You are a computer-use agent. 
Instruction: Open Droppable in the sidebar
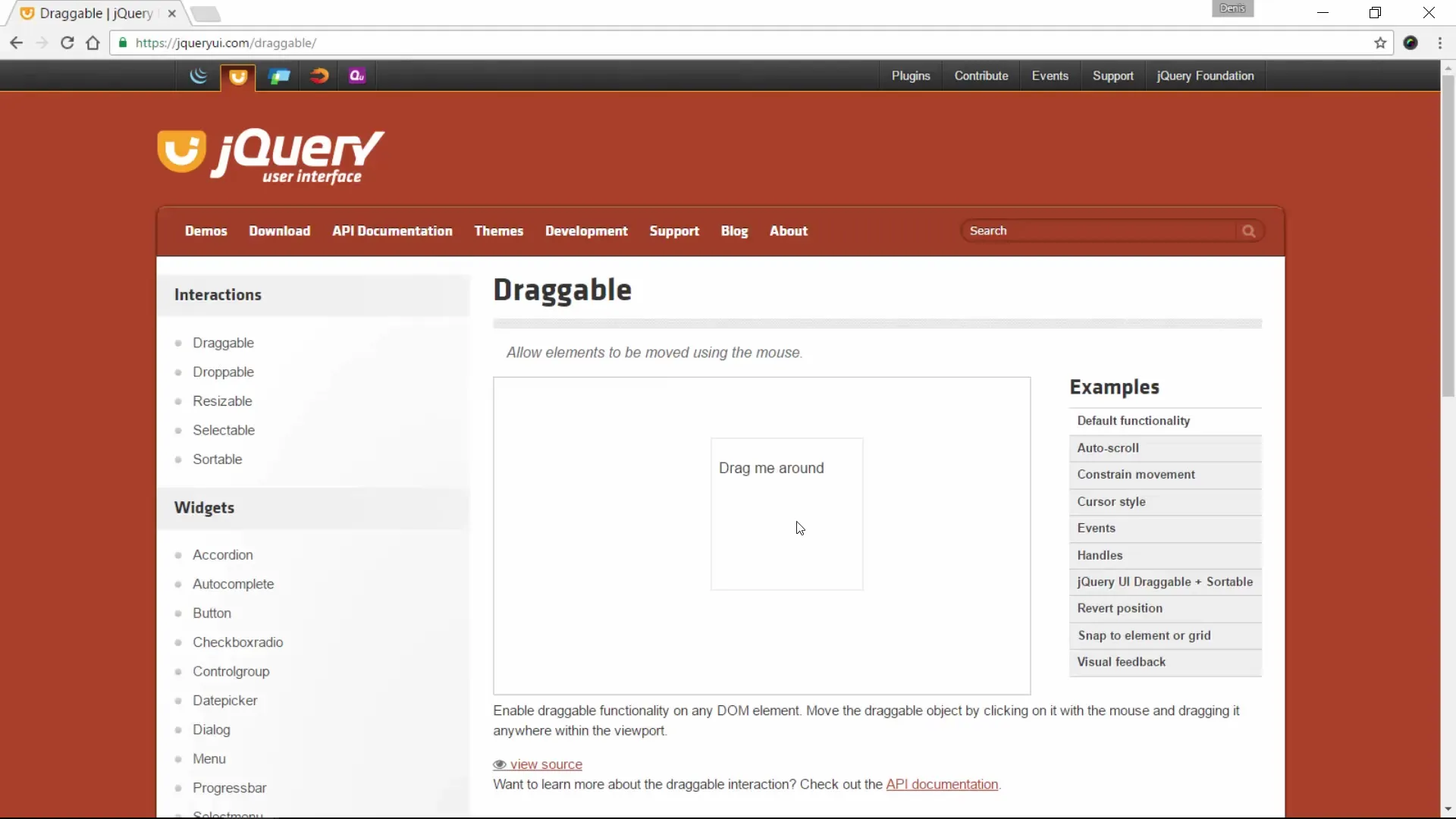click(x=223, y=372)
